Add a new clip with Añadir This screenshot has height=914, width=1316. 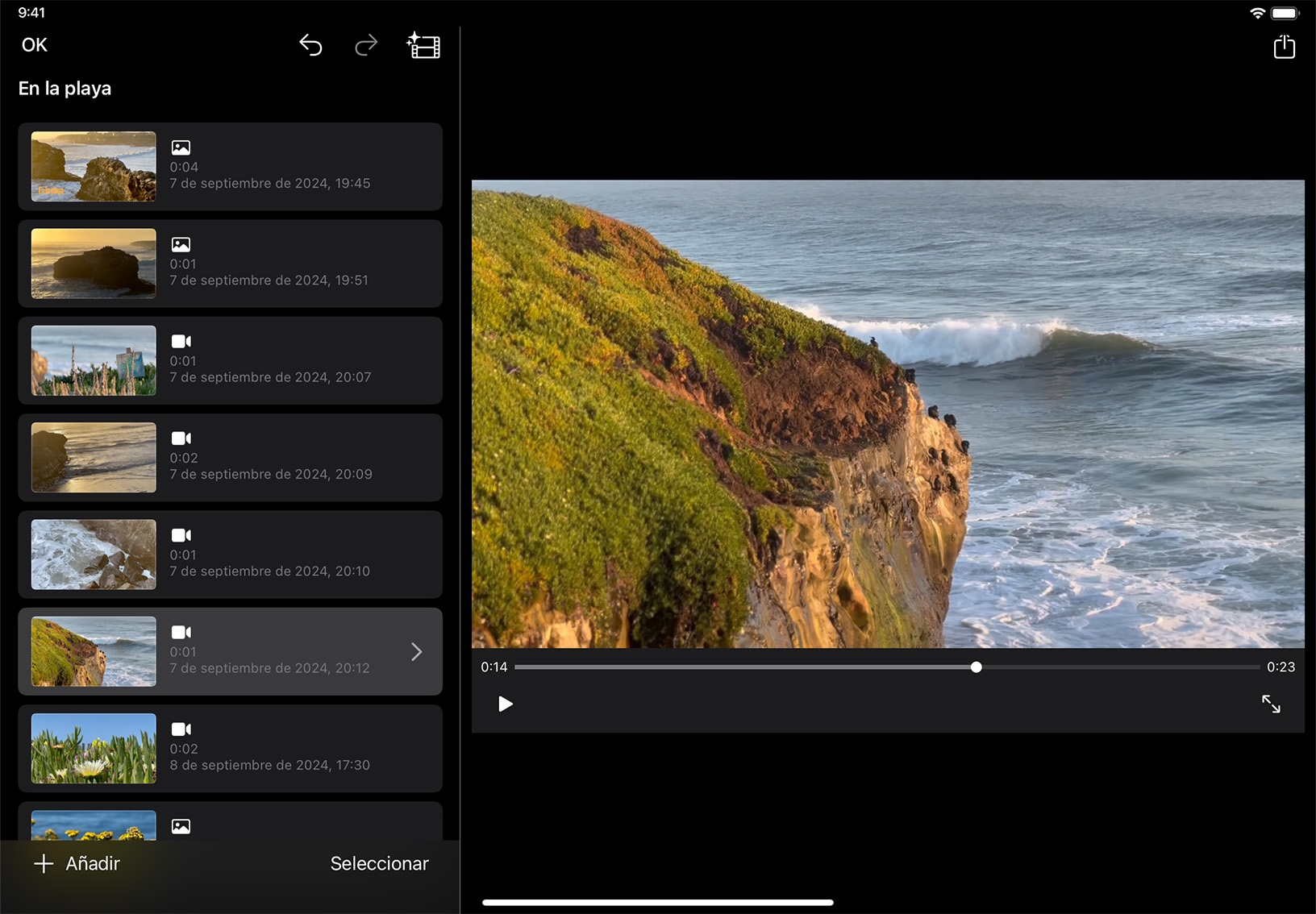click(77, 864)
